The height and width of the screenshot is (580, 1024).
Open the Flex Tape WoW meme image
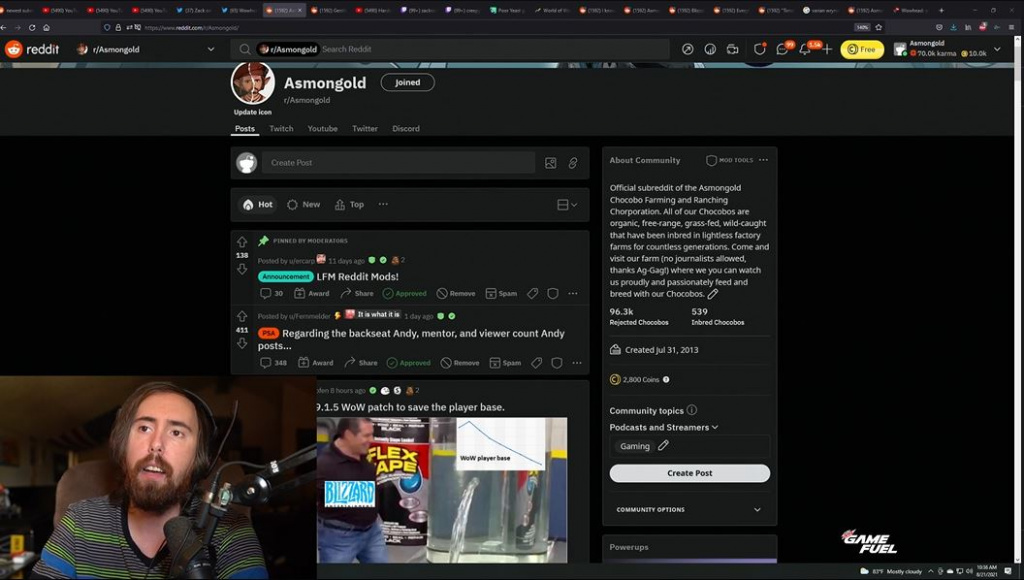pos(442,490)
